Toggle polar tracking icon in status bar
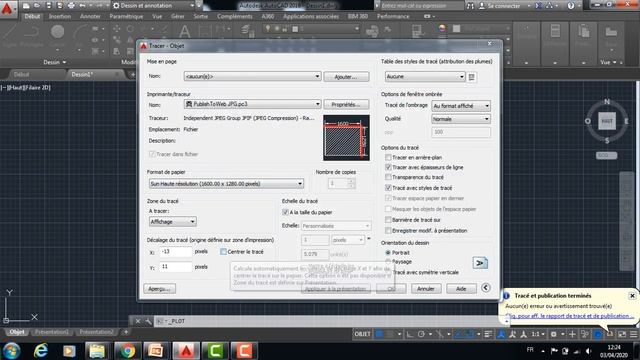640x360 pixels. [421, 334]
